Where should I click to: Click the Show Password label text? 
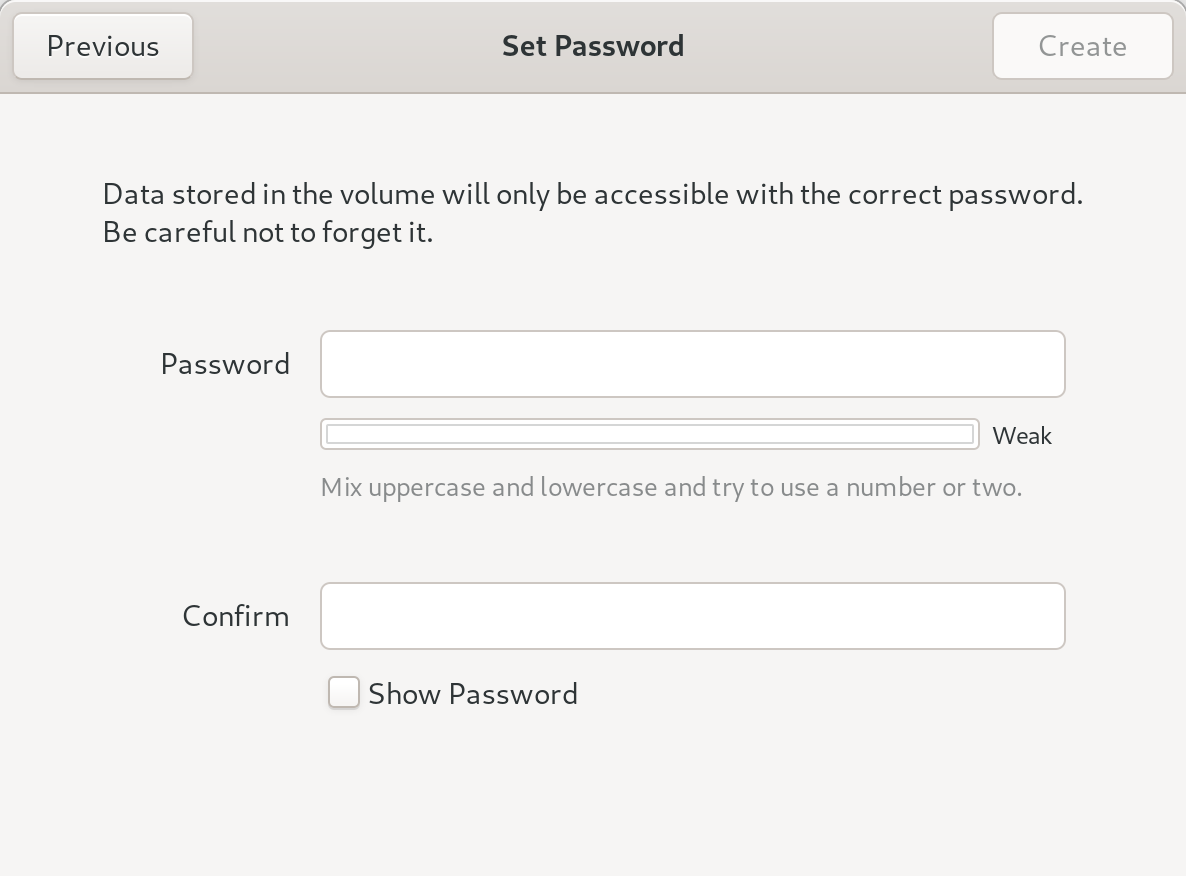point(473,693)
